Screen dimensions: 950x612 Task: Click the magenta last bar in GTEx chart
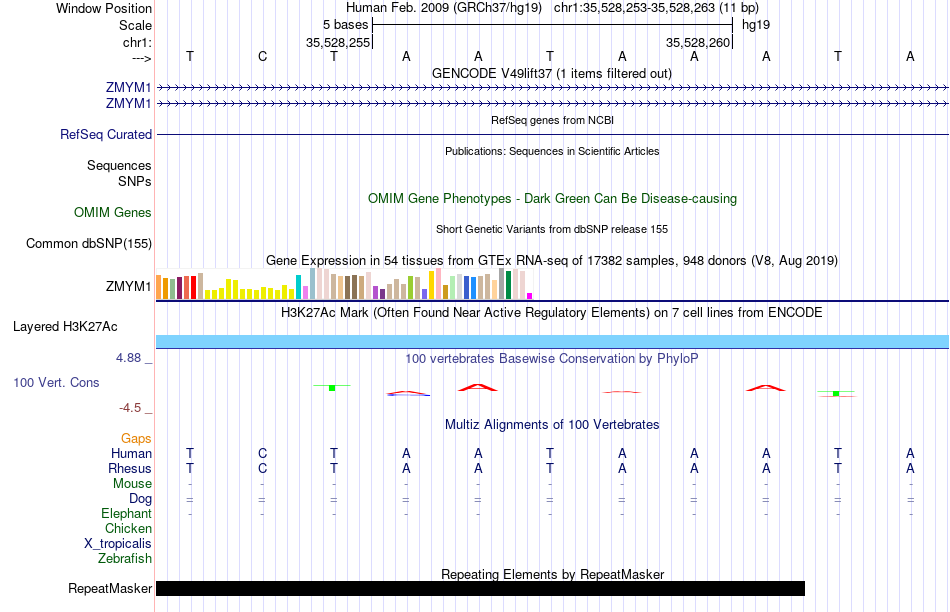(530, 296)
